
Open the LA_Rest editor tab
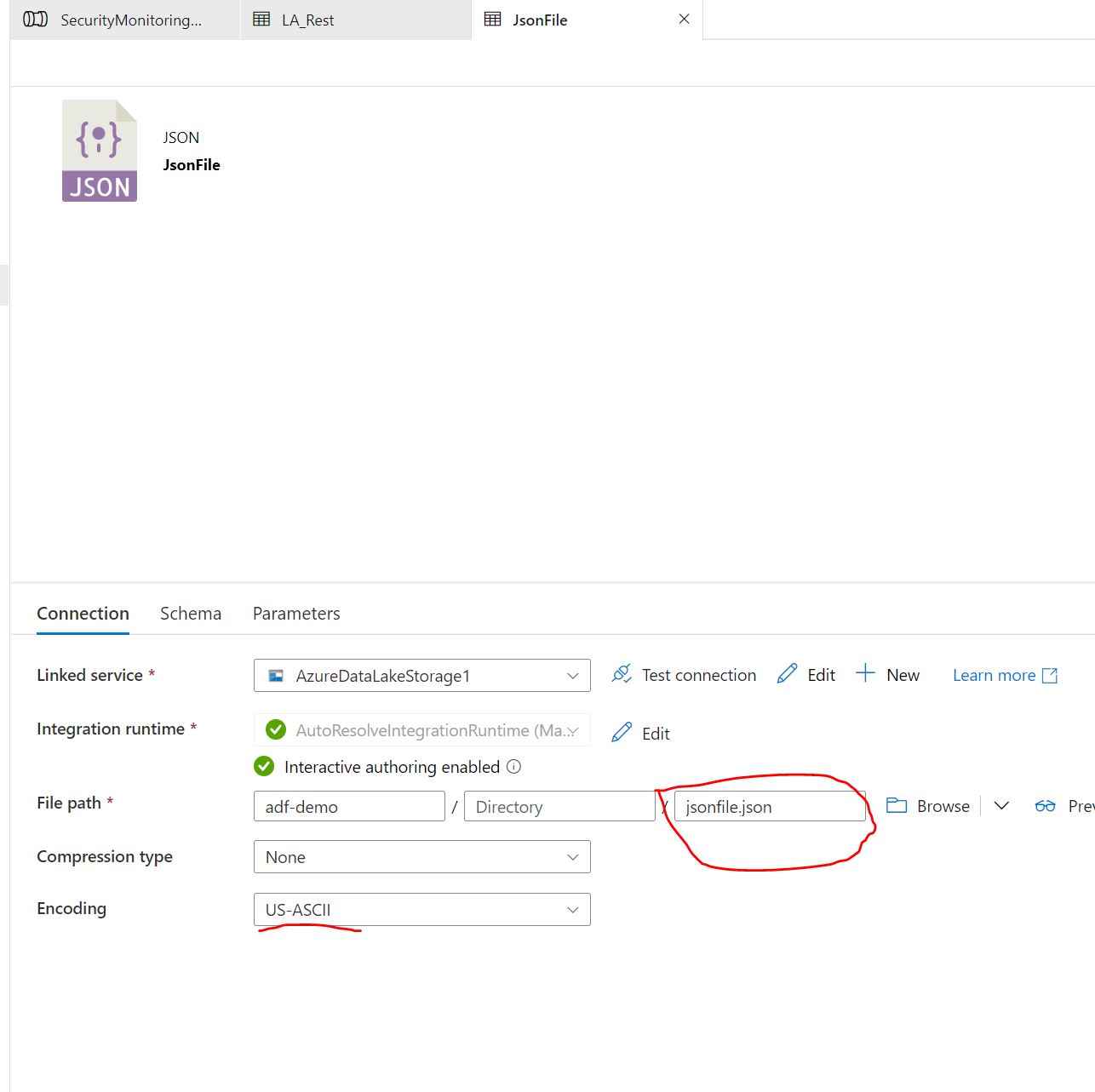[308, 20]
